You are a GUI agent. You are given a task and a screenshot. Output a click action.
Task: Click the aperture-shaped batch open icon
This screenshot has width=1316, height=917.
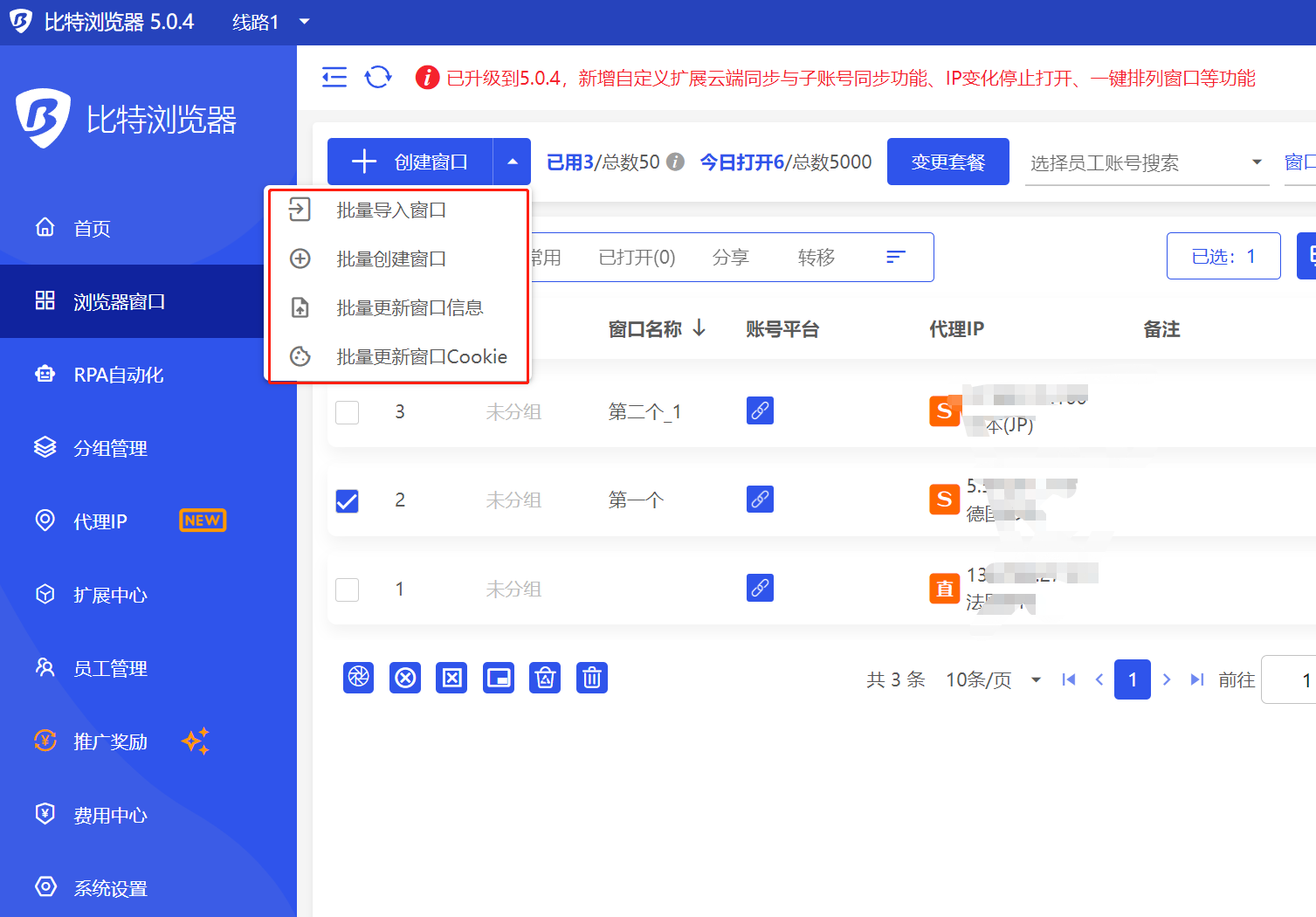pyautogui.click(x=359, y=678)
